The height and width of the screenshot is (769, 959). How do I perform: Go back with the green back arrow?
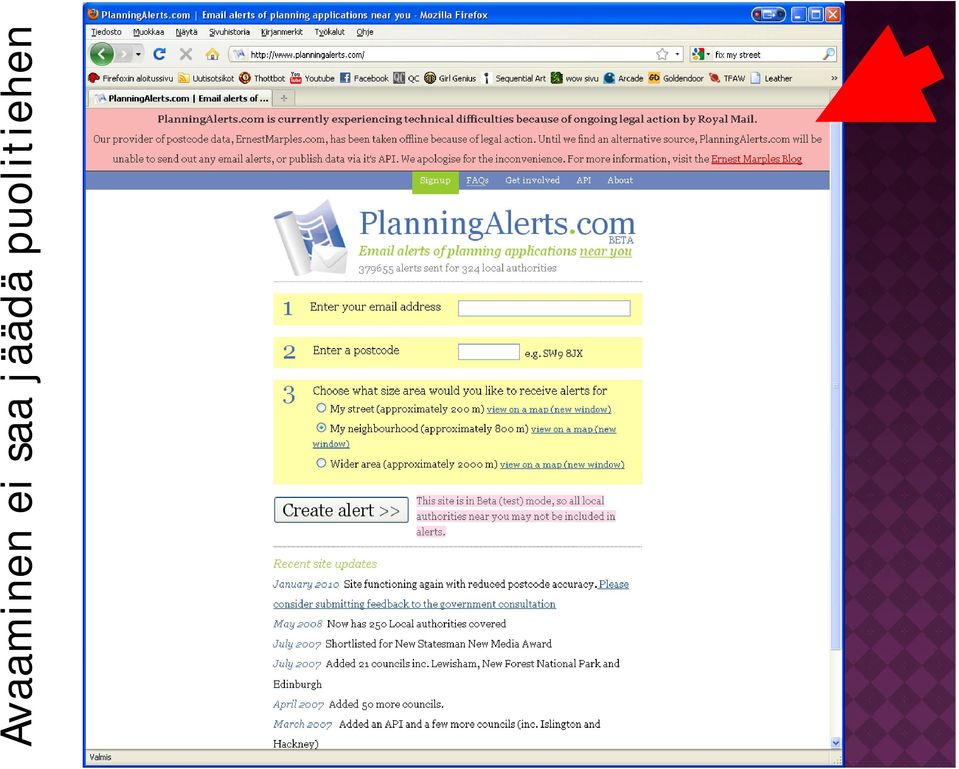pyautogui.click(x=102, y=54)
